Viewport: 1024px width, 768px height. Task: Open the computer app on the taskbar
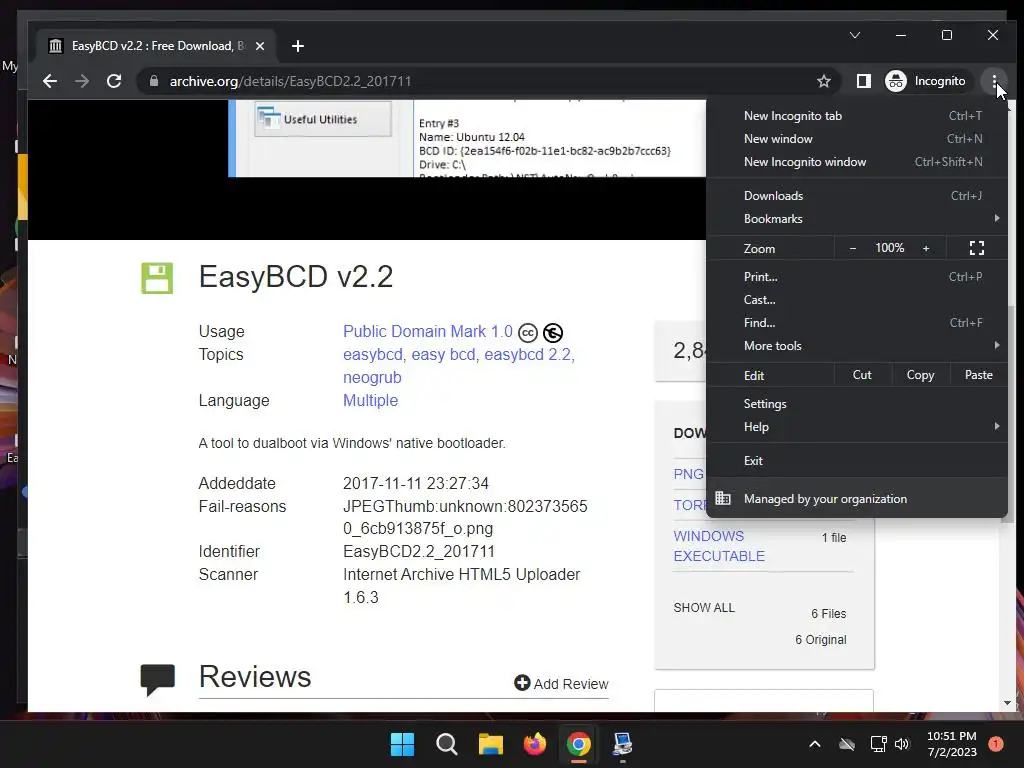[x=622, y=744]
